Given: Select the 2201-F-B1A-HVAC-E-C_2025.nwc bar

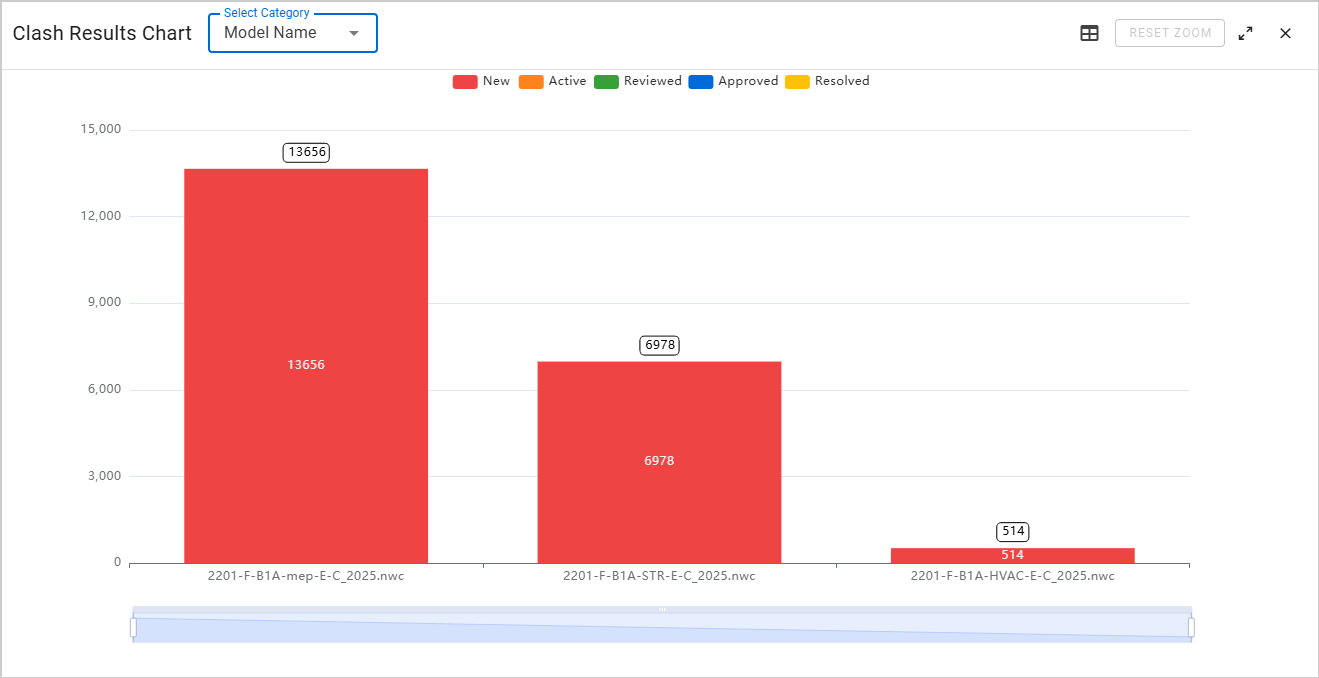Looking at the screenshot, I should (x=1012, y=555).
